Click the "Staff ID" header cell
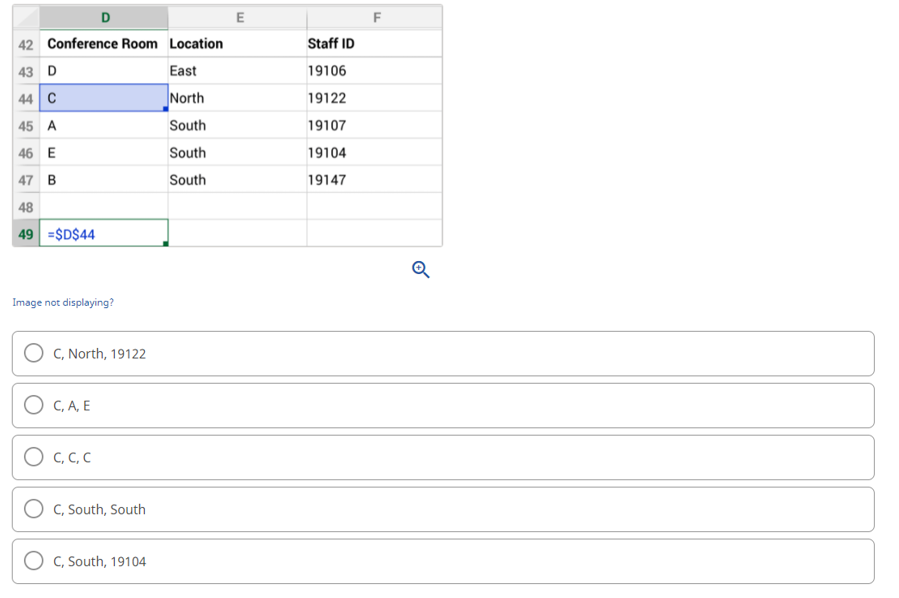The image size is (899, 598). pyautogui.click(x=376, y=43)
